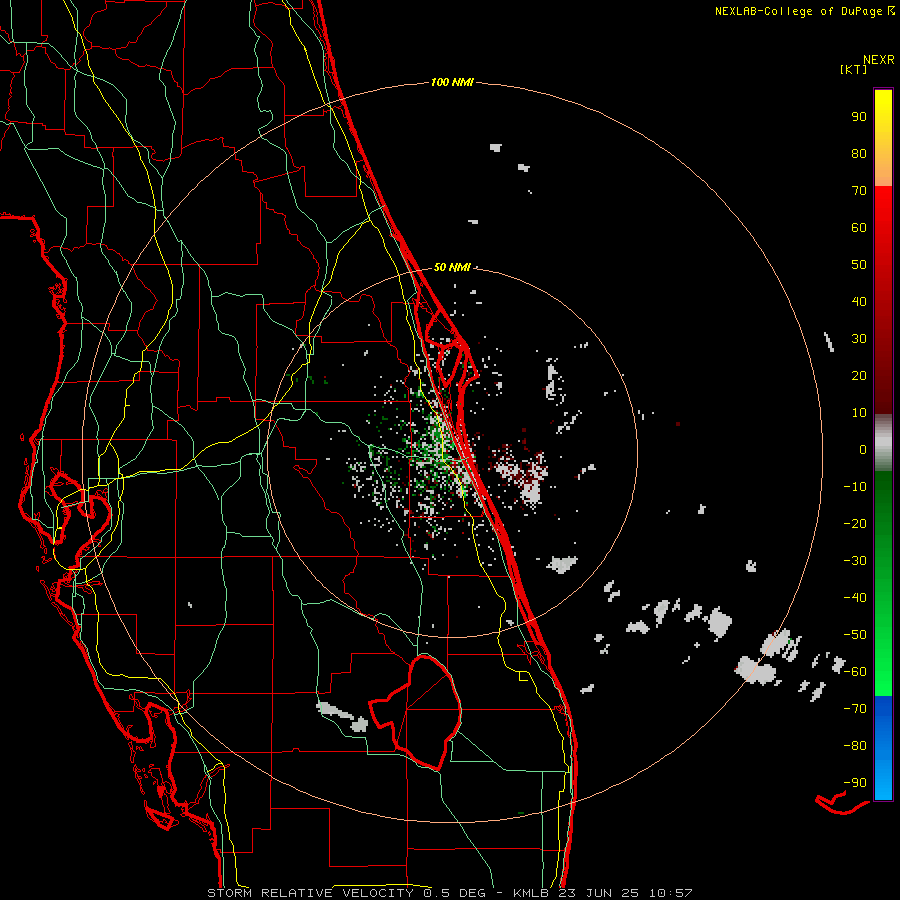Click the positive 80 scale label
Viewport: 900px width, 900px height.
click(859, 153)
